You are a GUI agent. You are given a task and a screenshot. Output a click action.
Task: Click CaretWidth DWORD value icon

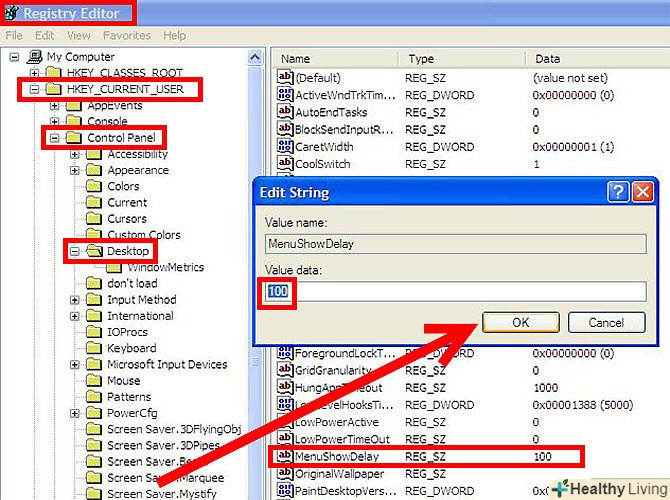(285, 146)
